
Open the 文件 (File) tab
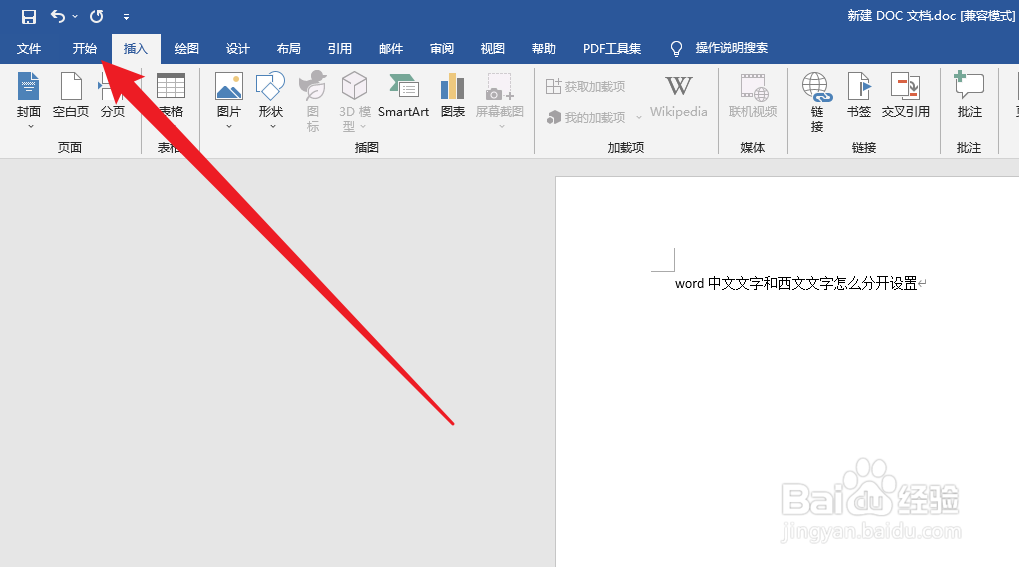click(29, 49)
